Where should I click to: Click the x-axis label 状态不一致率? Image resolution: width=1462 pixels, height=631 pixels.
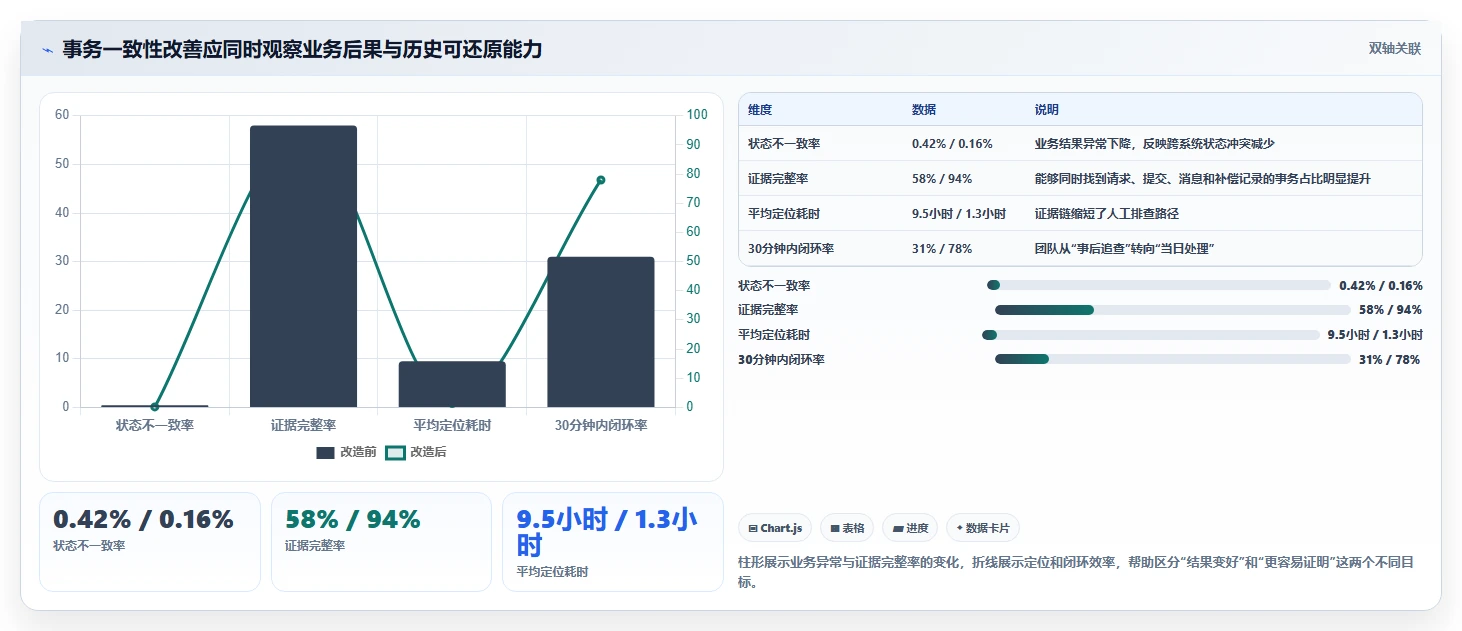(x=155, y=425)
